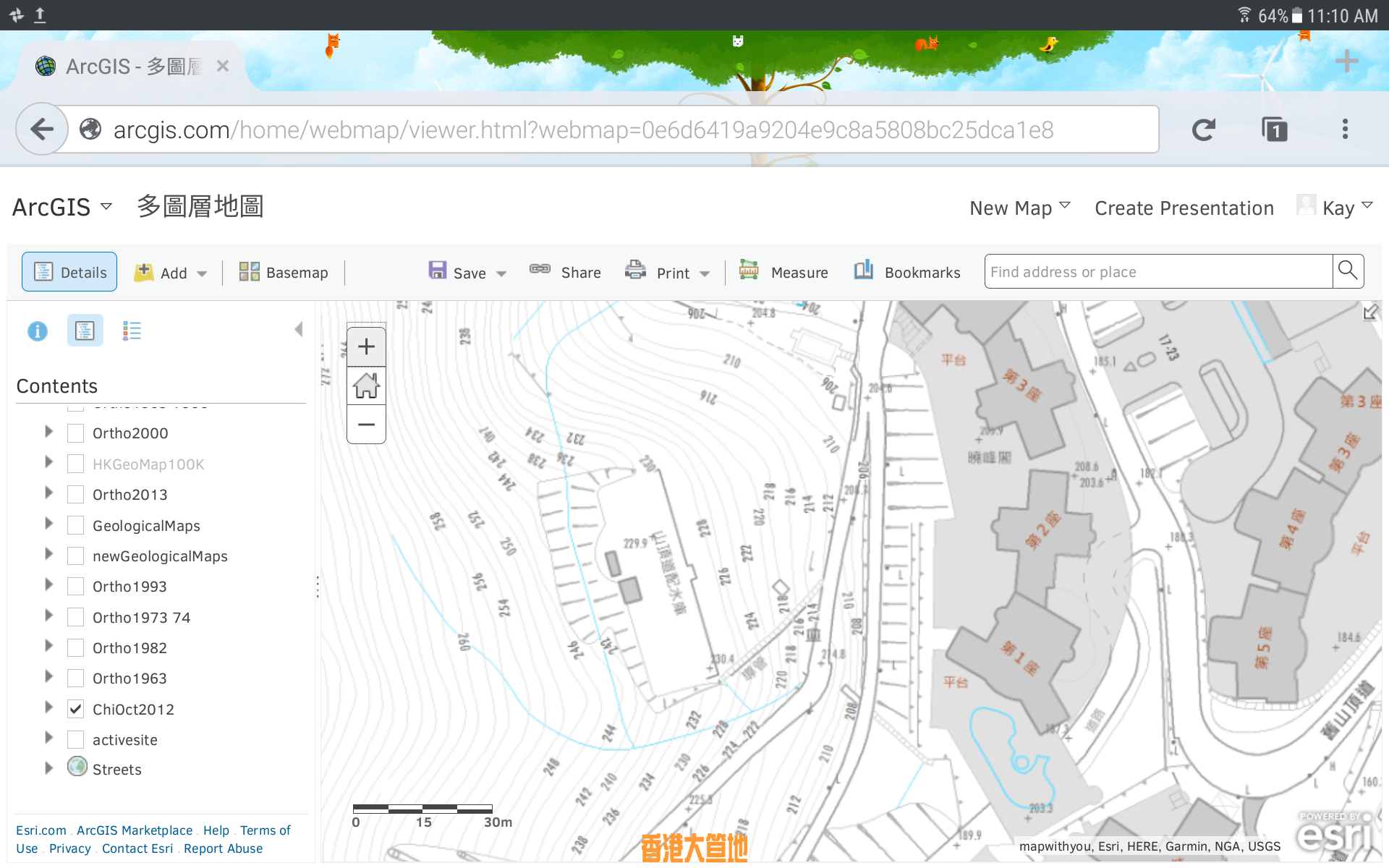
Task: Expand the Ortho1993 layer entry
Action: [x=48, y=585]
